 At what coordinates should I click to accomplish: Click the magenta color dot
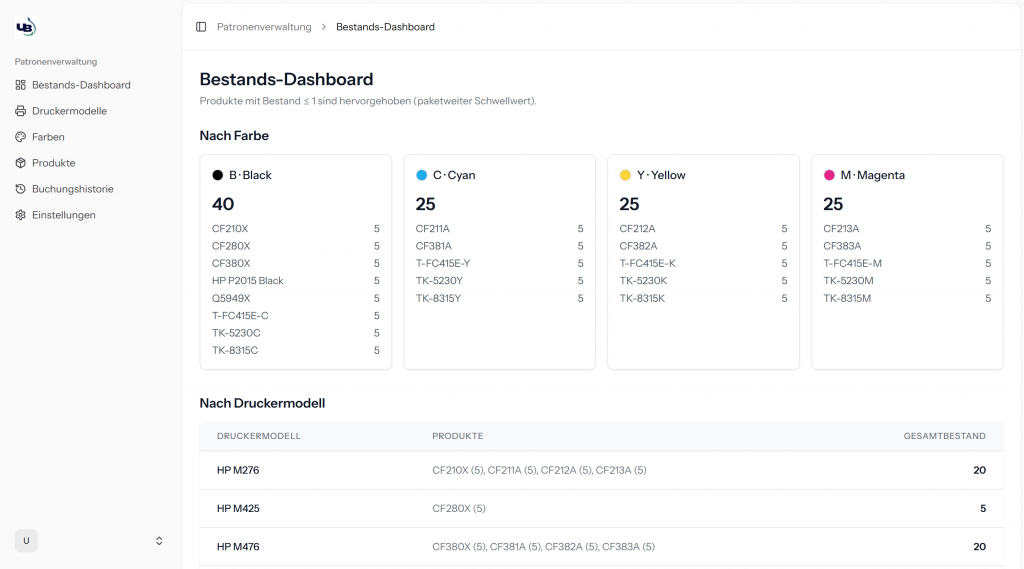[x=829, y=175]
